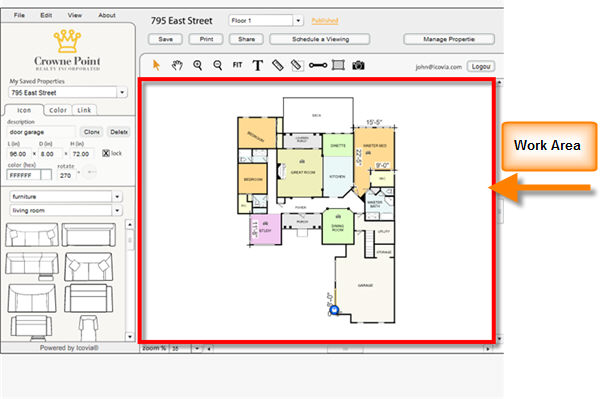Toggle the lock checkbox

[x=106, y=153]
